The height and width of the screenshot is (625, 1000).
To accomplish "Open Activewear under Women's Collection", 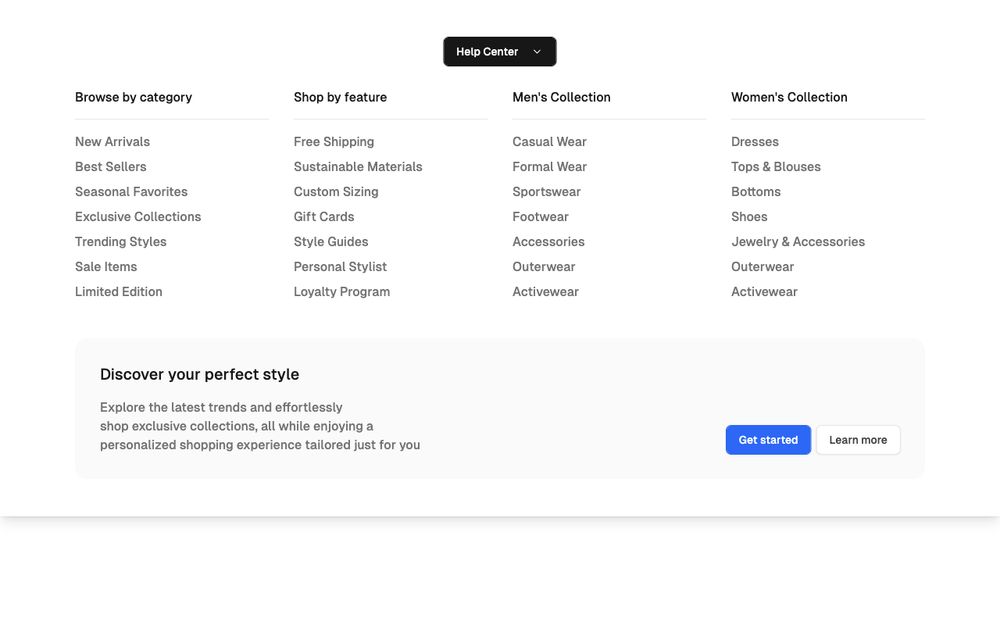I will click(x=764, y=291).
